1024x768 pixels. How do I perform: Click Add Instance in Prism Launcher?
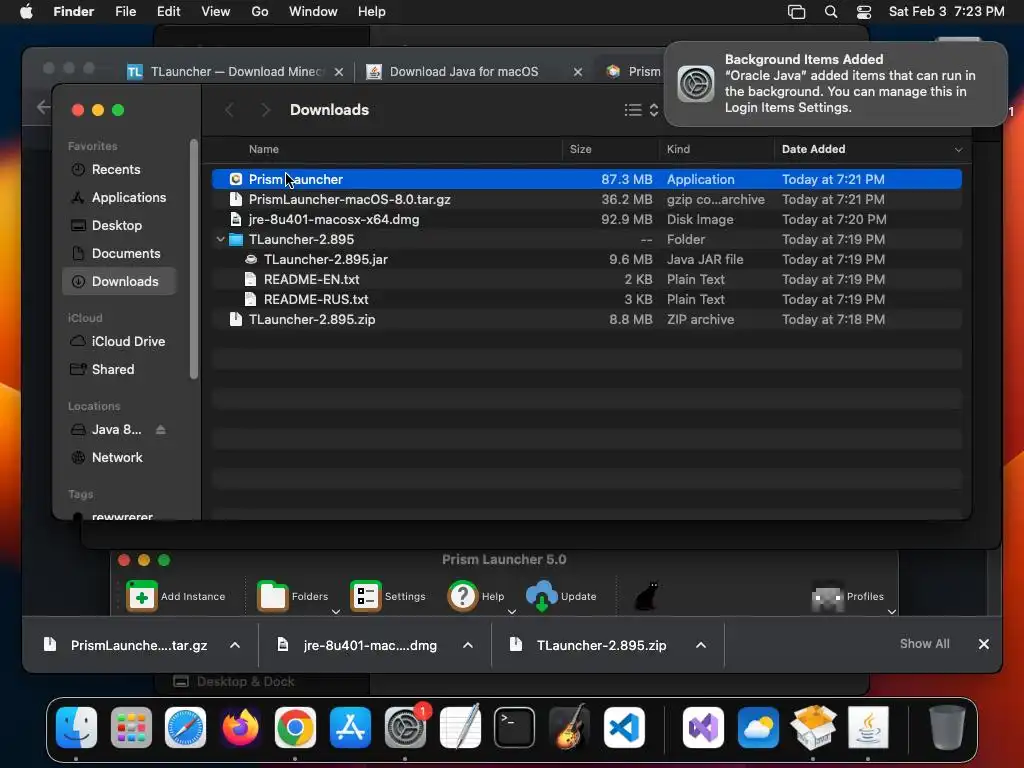pos(176,596)
